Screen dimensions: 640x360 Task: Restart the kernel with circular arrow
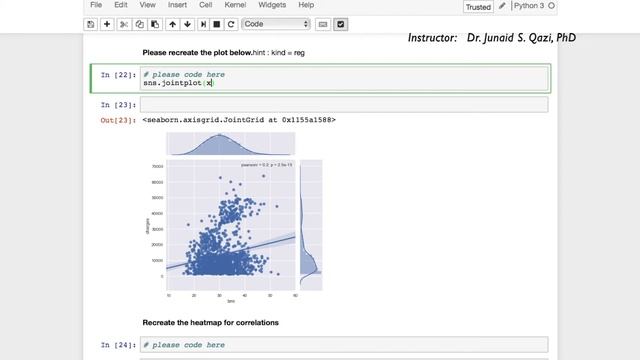click(x=231, y=24)
